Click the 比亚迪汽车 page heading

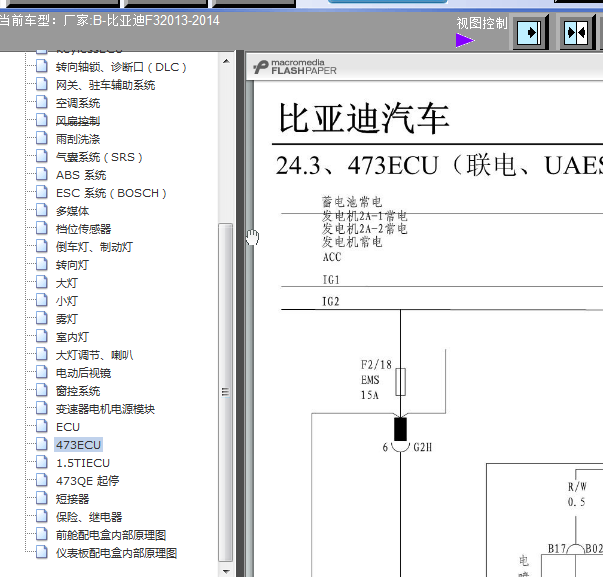364,119
